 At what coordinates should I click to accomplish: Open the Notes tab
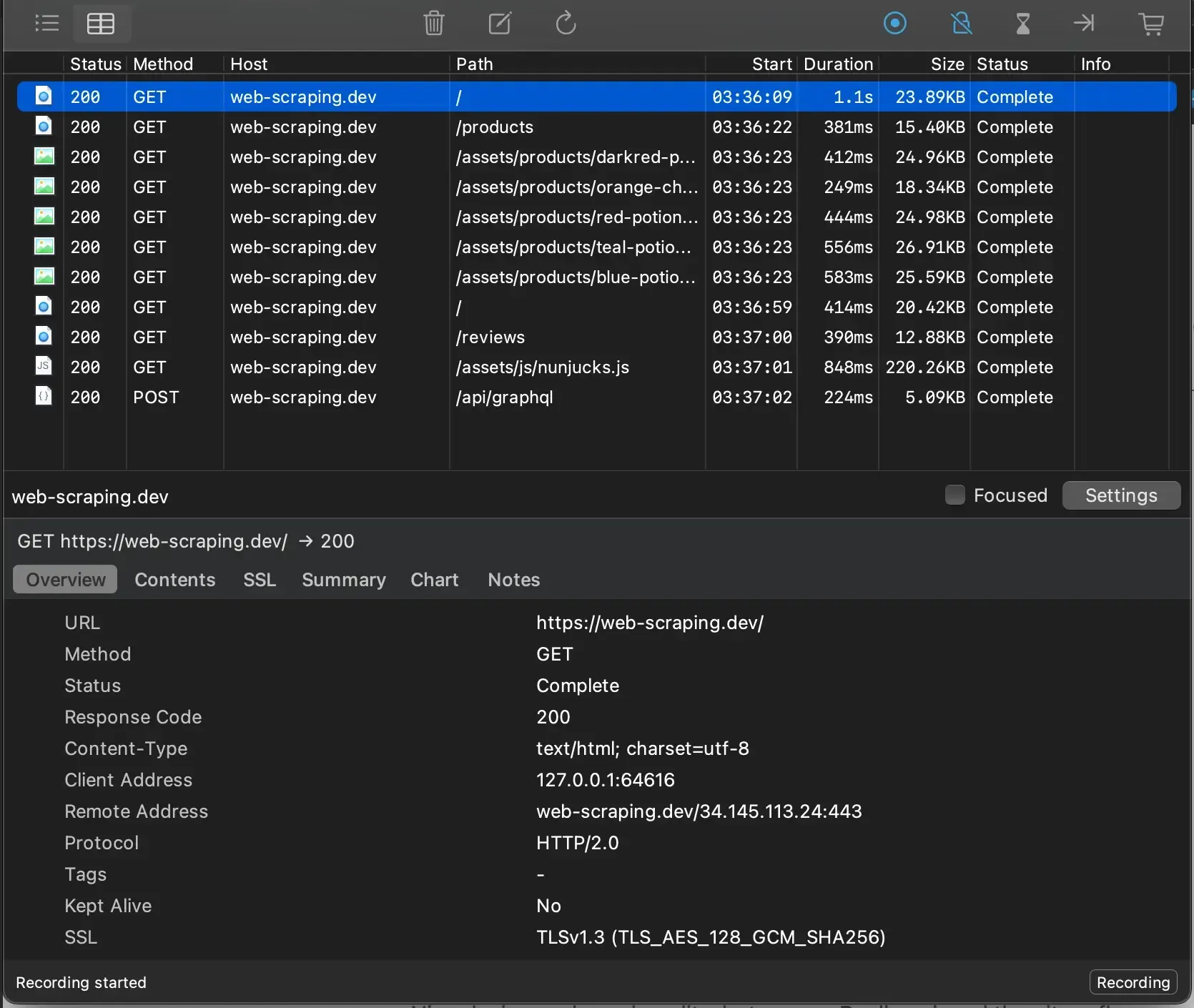[513, 580]
